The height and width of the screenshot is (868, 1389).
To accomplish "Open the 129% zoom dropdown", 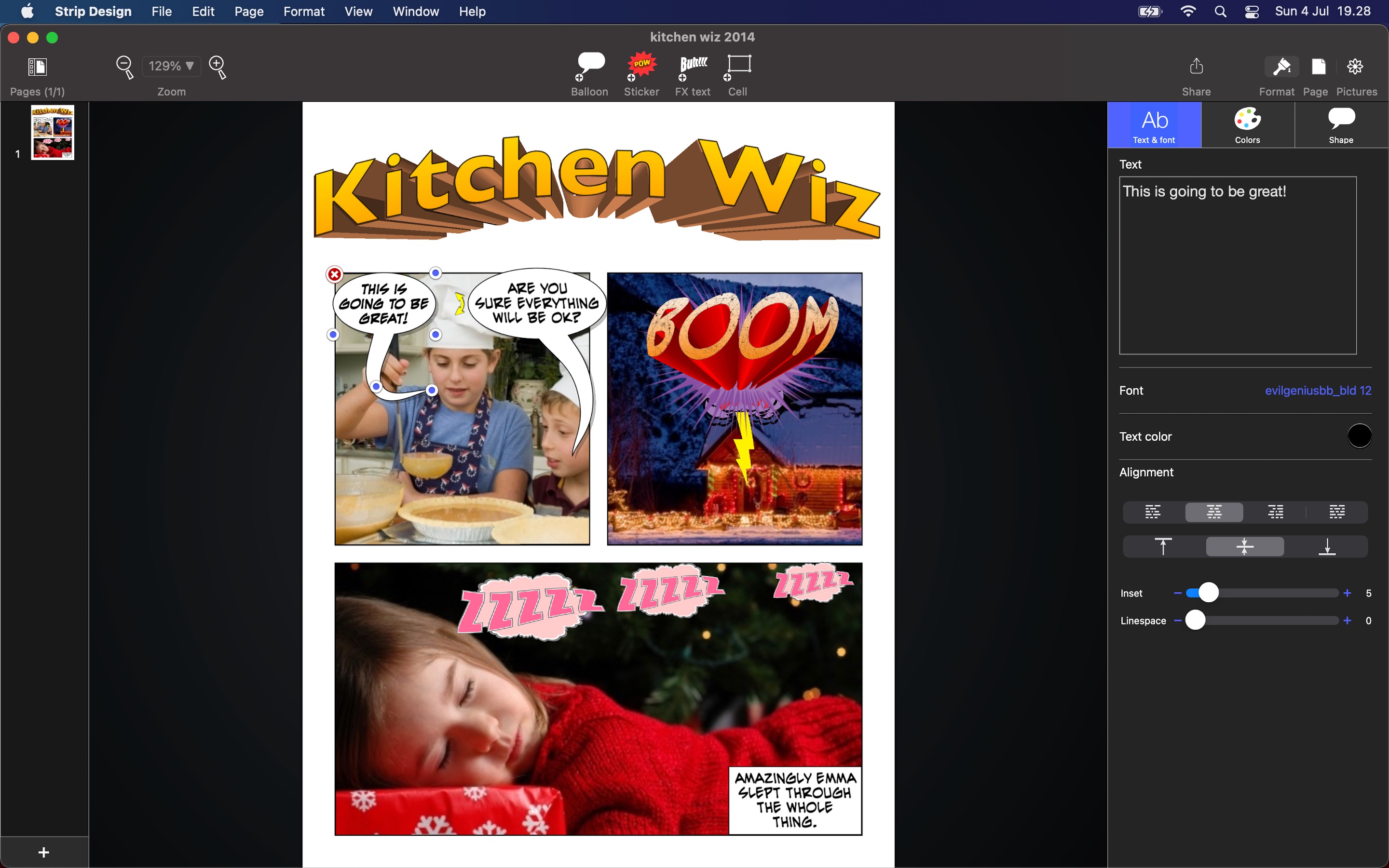I will click(171, 66).
